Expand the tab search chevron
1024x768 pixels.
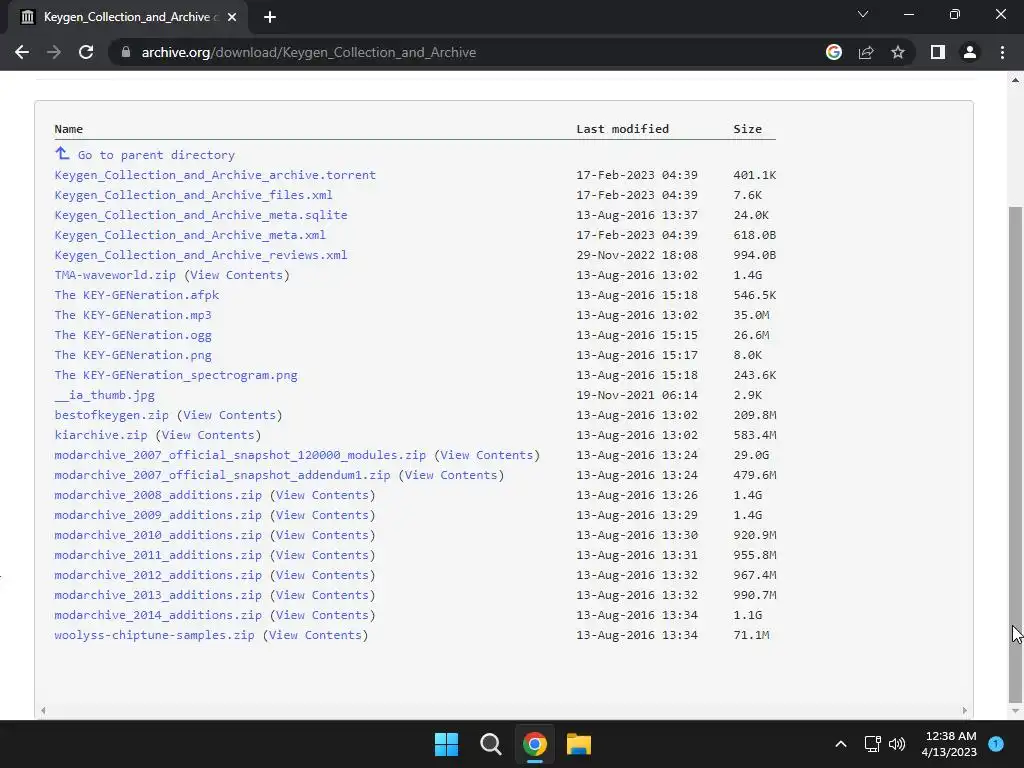(863, 14)
